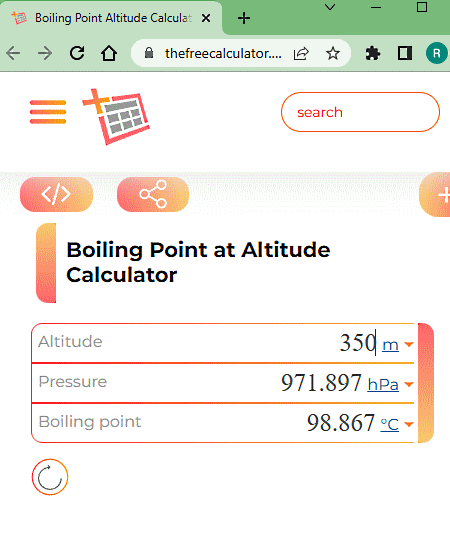Click the plus button at right edge
Viewport: 450px width, 558px height.
[437, 195]
